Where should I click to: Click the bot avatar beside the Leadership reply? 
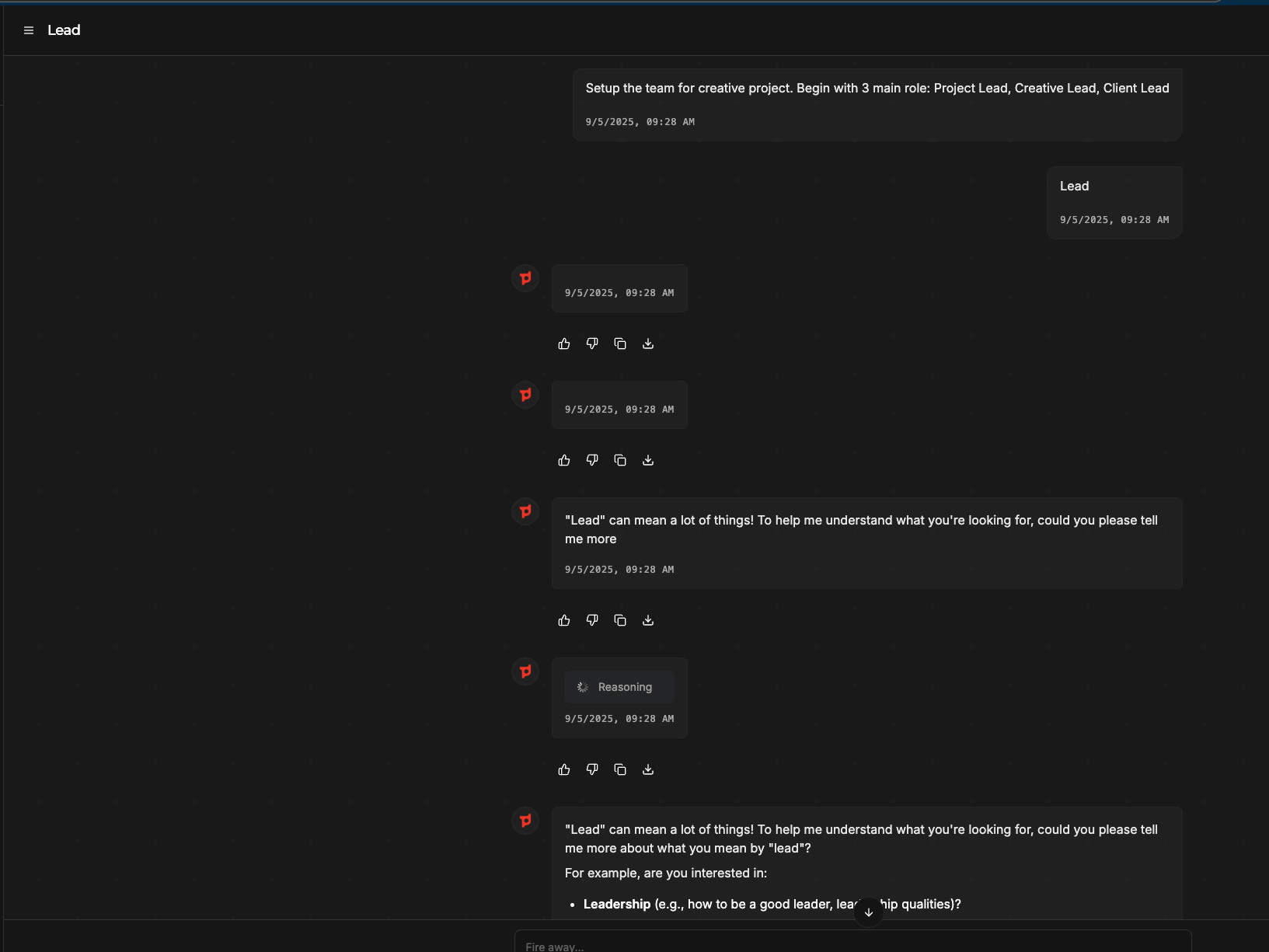pyautogui.click(x=525, y=821)
